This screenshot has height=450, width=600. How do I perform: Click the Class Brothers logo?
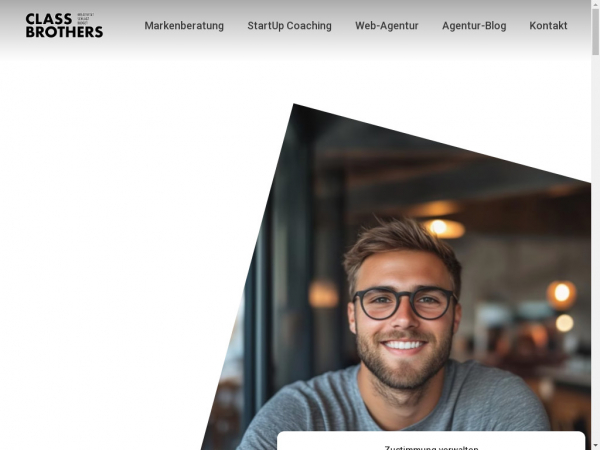click(x=64, y=25)
